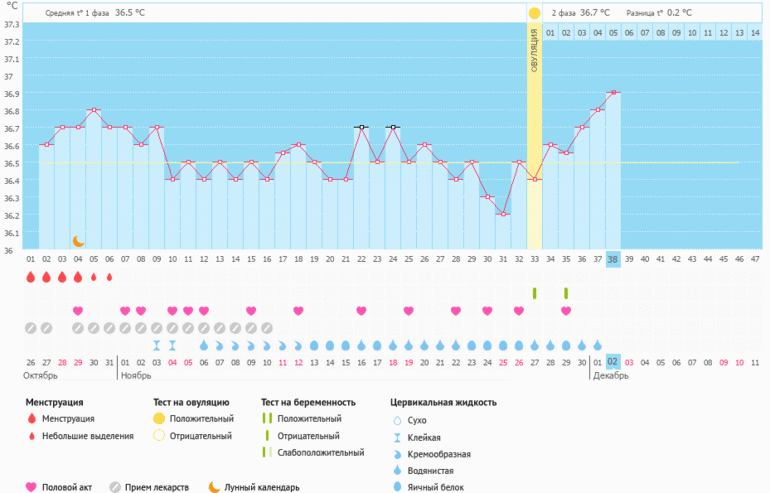Viewport: 770px width, 493px height.
Task: Click the Лунный календарь moon icon in legend
Action: pyautogui.click(x=213, y=487)
